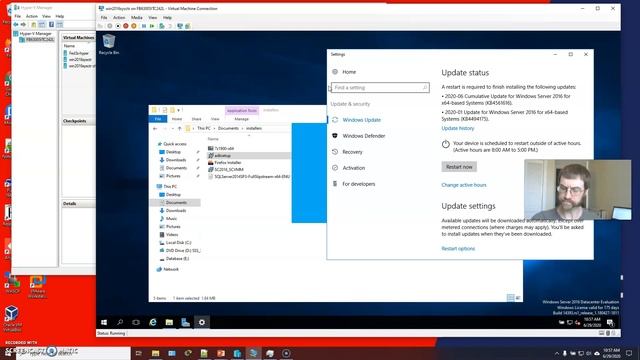
Task: Click the Find a setting search field
Action: click(380, 88)
